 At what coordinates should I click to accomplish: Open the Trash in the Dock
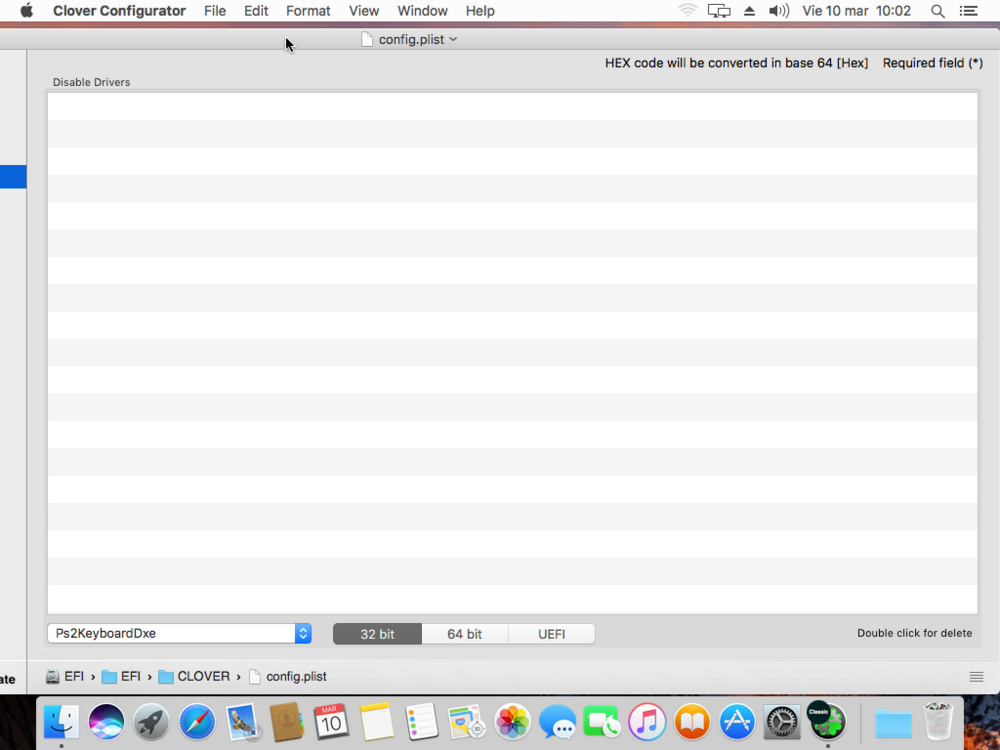coord(939,721)
